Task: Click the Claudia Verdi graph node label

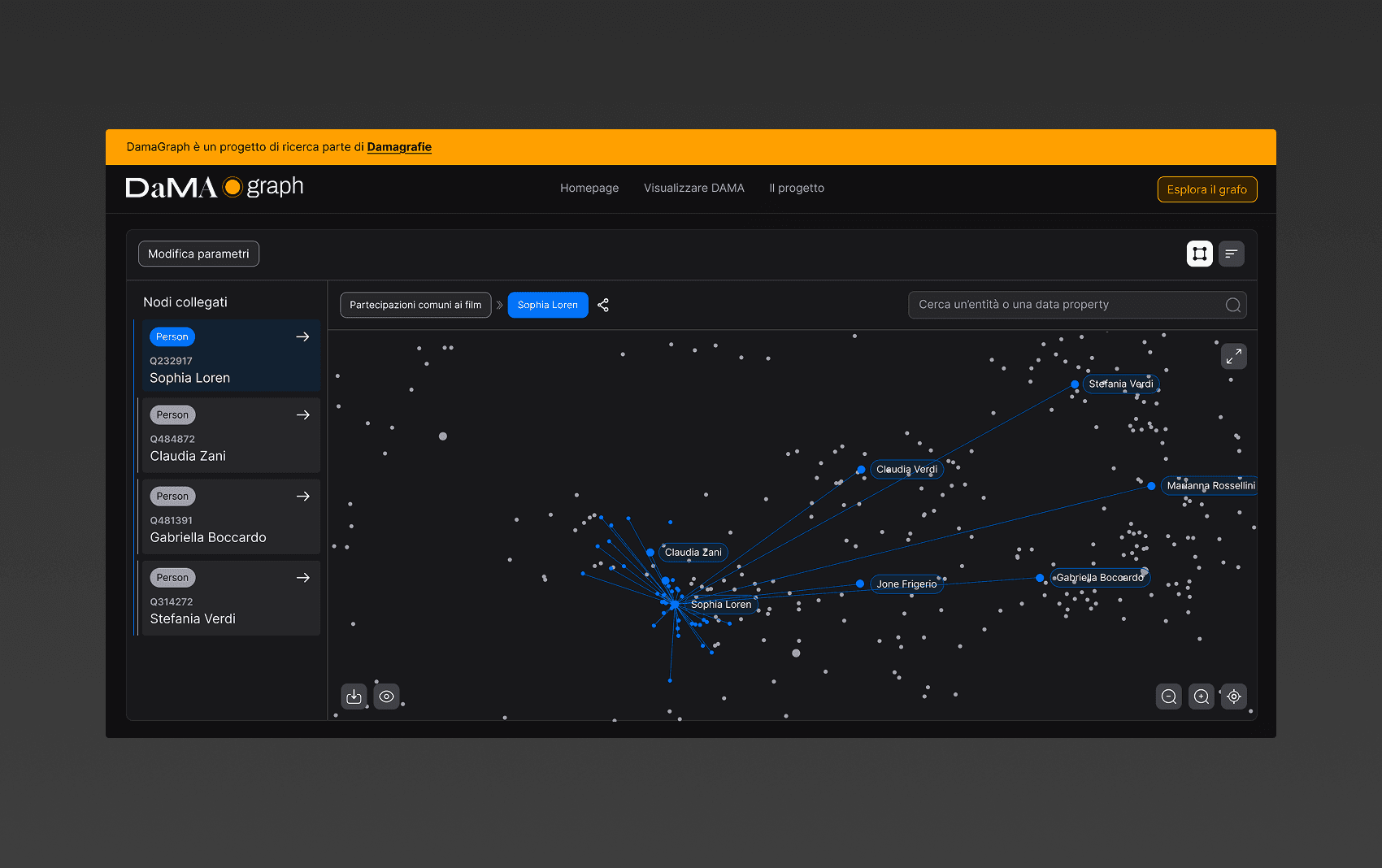Action: pyautogui.click(x=906, y=469)
